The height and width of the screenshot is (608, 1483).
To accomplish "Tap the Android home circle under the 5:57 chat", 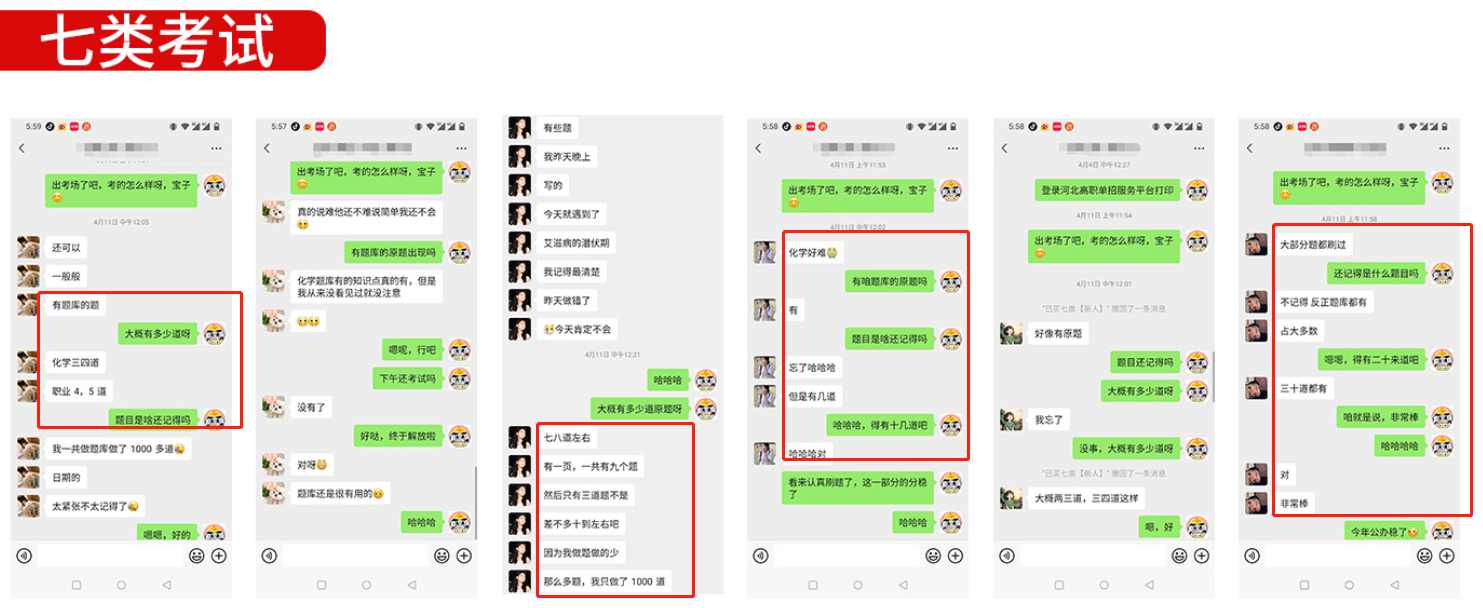I will 366,584.
